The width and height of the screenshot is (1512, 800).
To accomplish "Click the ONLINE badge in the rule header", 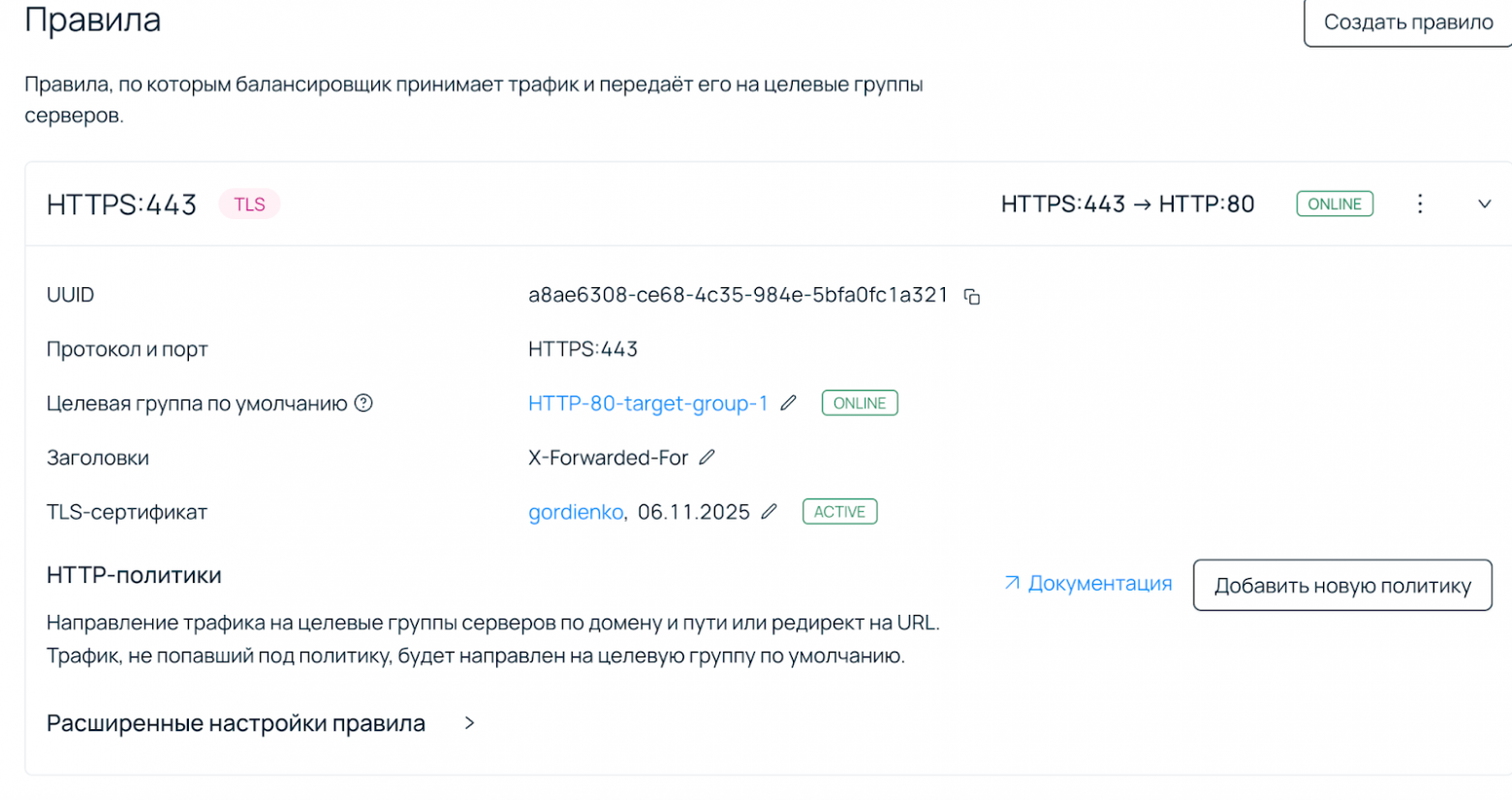I will pyautogui.click(x=1334, y=204).
